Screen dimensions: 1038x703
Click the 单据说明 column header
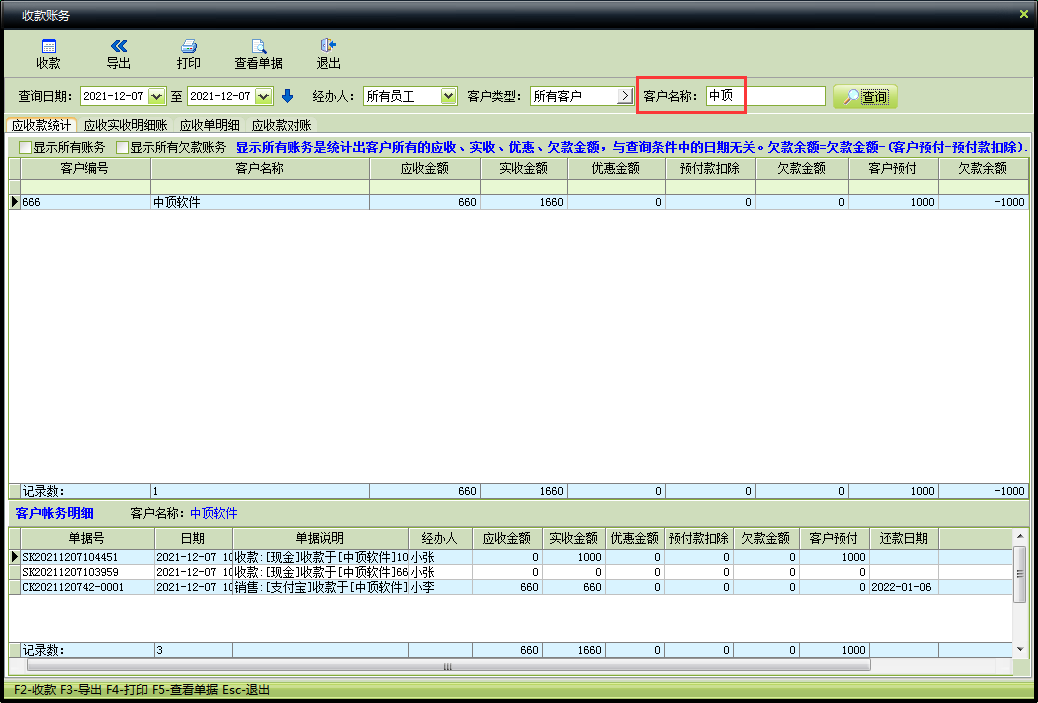(x=320, y=539)
